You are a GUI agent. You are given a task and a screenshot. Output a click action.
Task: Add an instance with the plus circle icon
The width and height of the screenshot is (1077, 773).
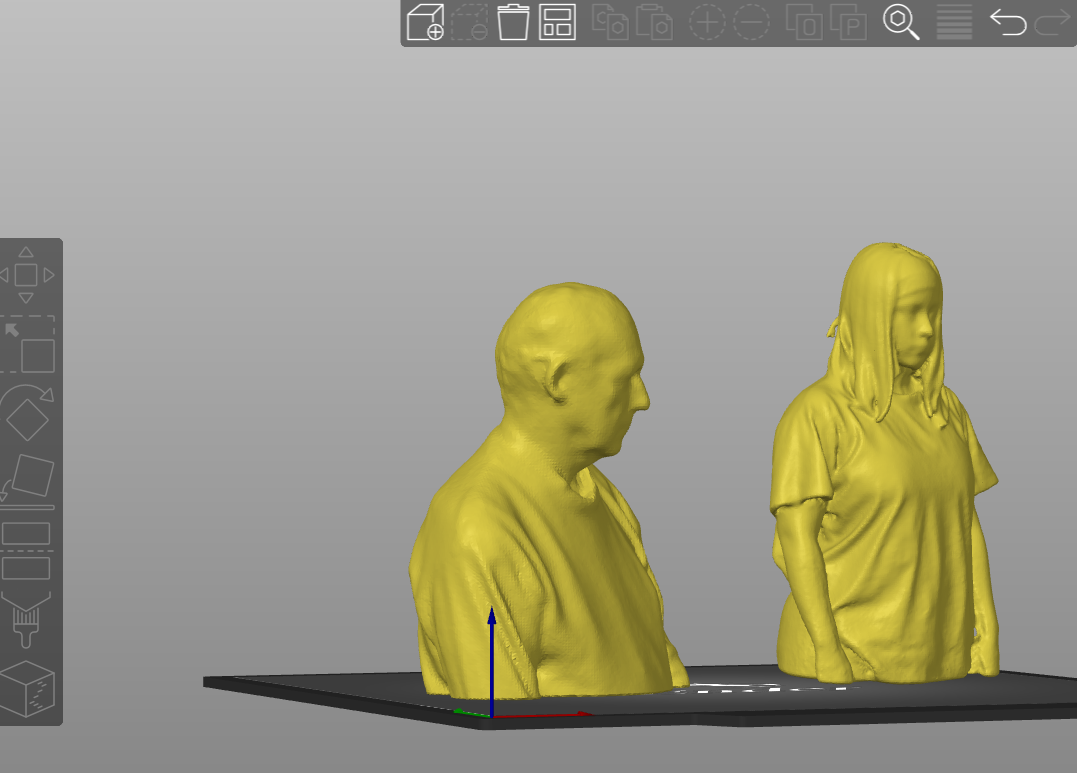click(707, 22)
